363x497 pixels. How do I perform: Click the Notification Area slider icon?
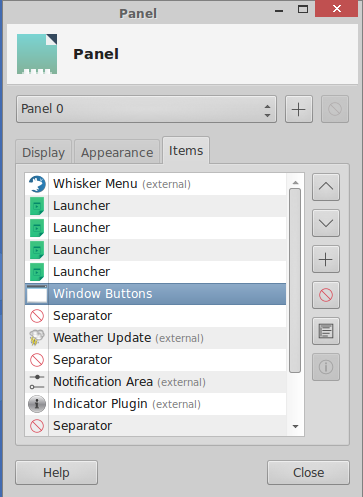coord(37,382)
